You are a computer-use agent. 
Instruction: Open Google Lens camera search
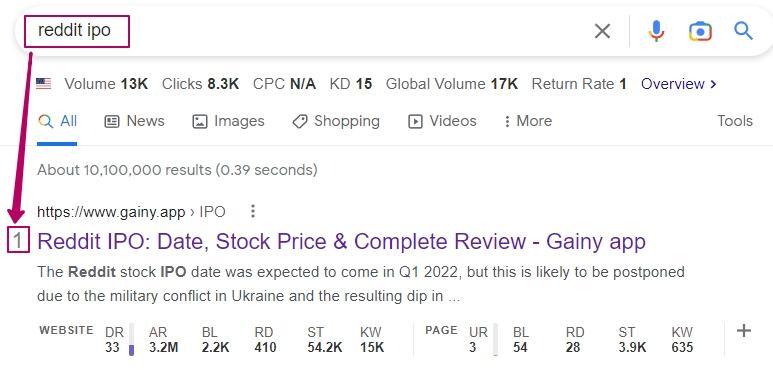point(700,32)
